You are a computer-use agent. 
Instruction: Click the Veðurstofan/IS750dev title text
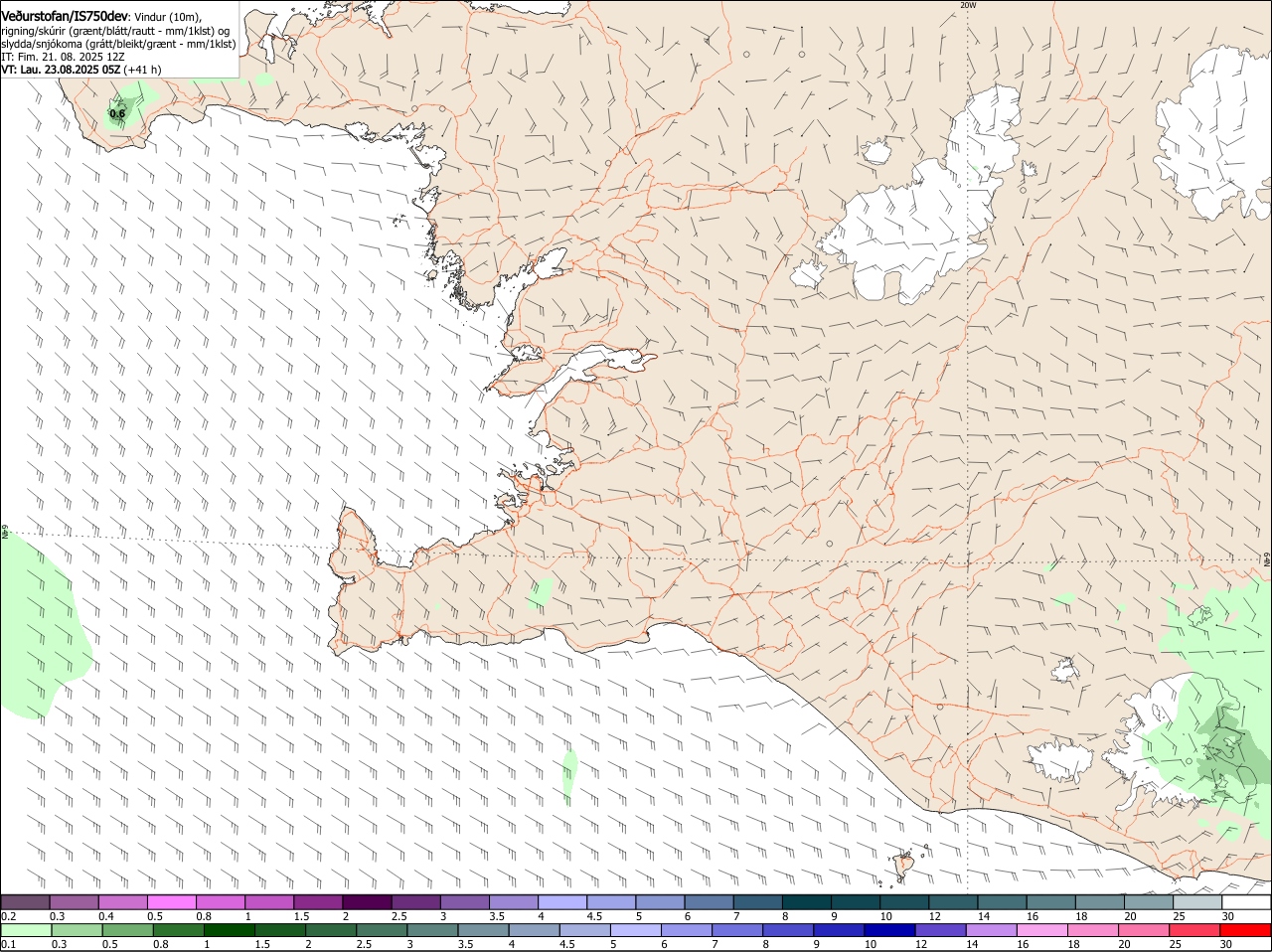click(65, 16)
